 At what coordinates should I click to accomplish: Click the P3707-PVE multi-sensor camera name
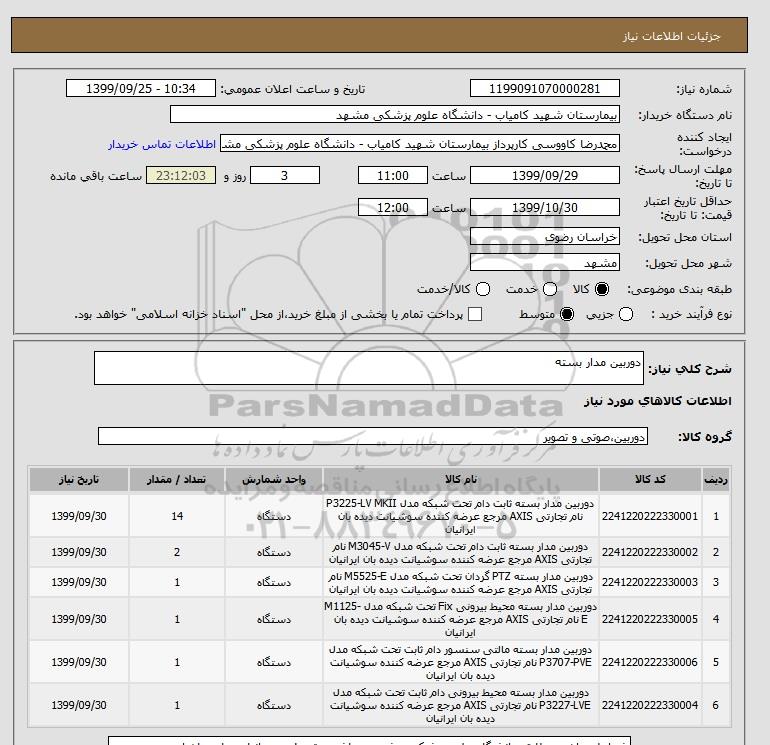tap(461, 662)
